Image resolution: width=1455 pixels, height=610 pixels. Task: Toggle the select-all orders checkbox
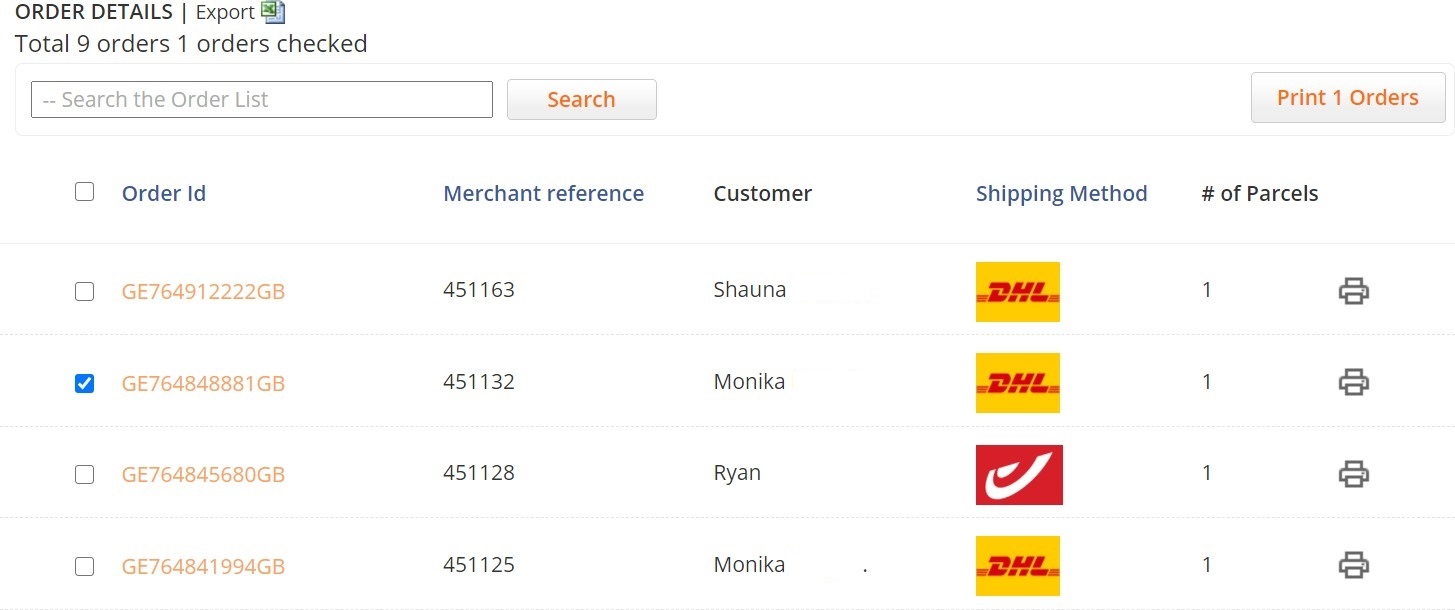(85, 191)
